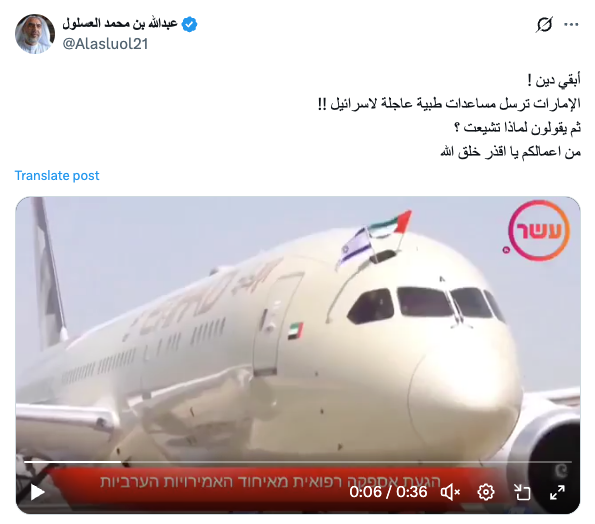Unmute the video sound

click(450, 492)
